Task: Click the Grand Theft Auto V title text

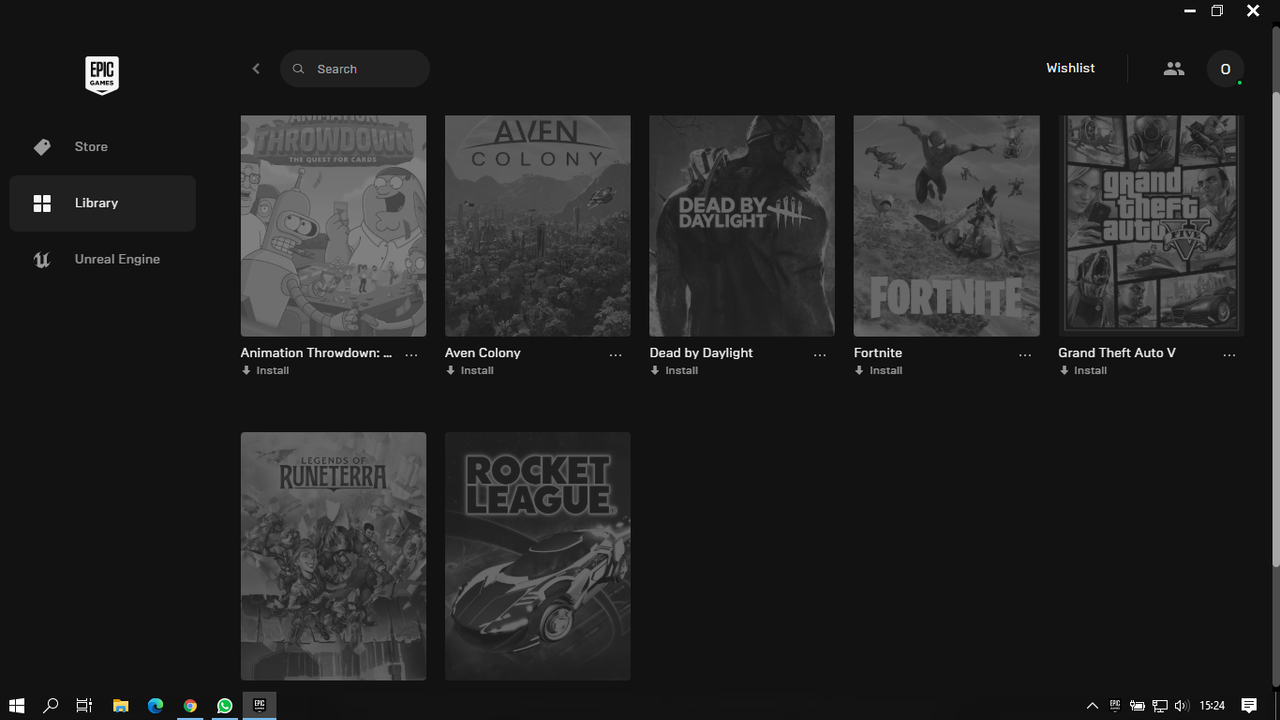Action: click(1117, 353)
